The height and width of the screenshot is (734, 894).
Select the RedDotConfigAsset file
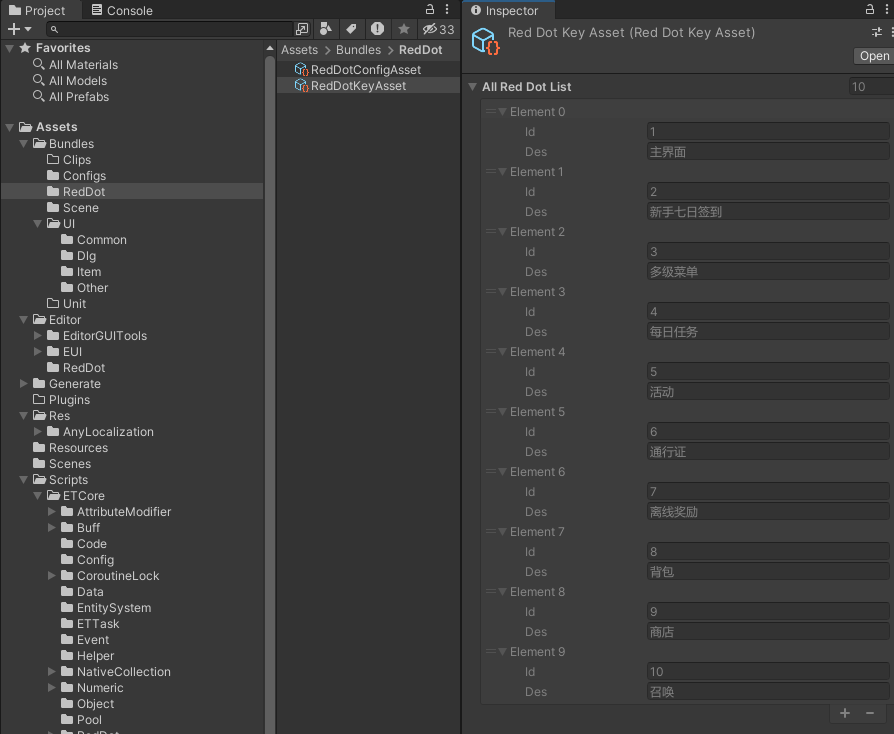point(365,70)
